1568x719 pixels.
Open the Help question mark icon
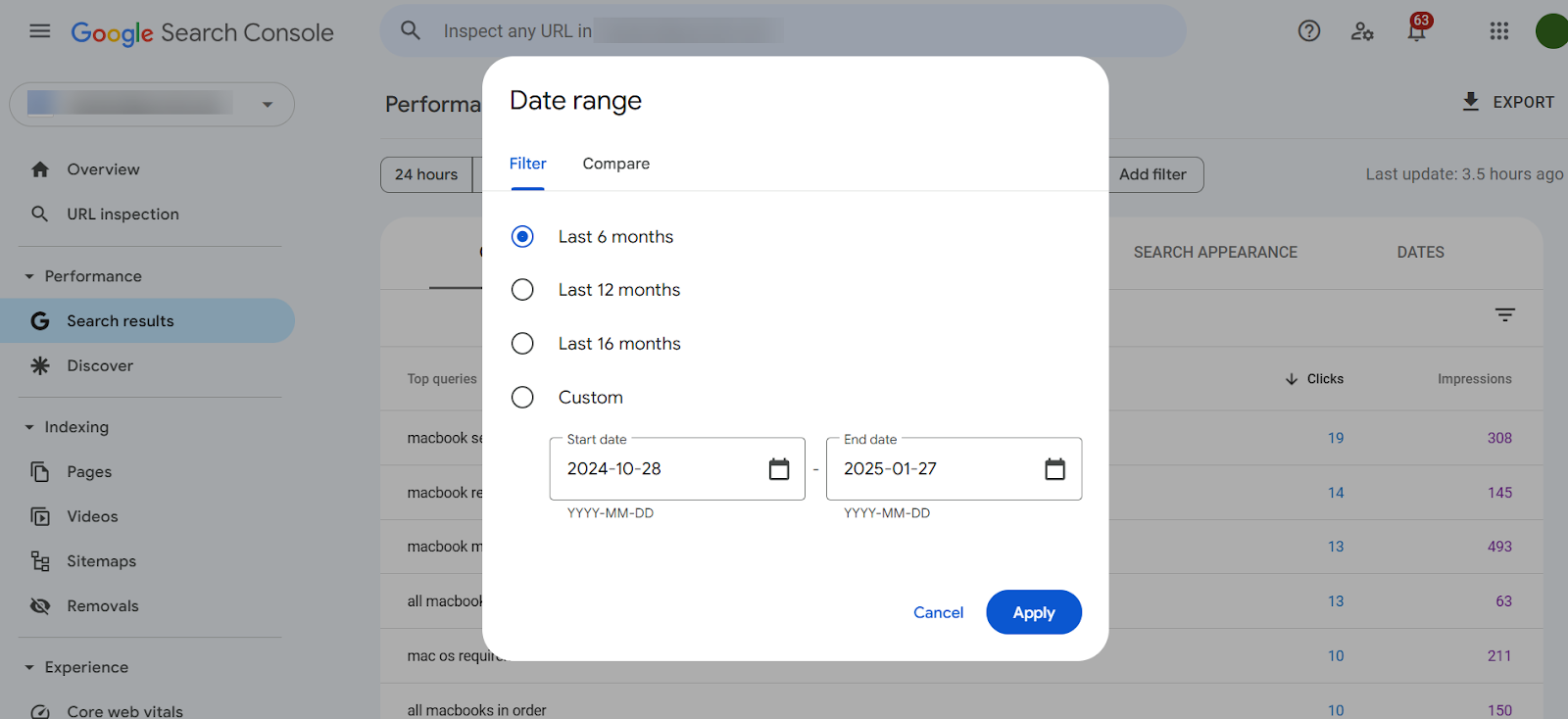tap(1309, 31)
